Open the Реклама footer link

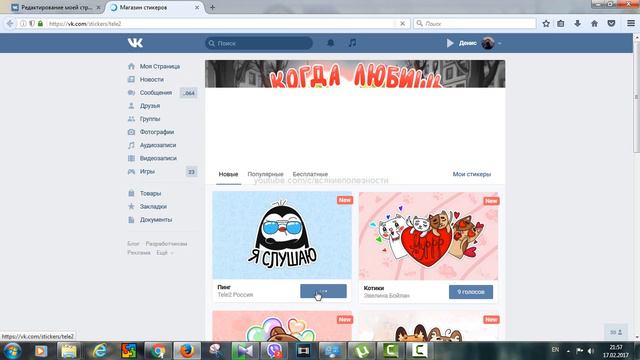tap(139, 253)
